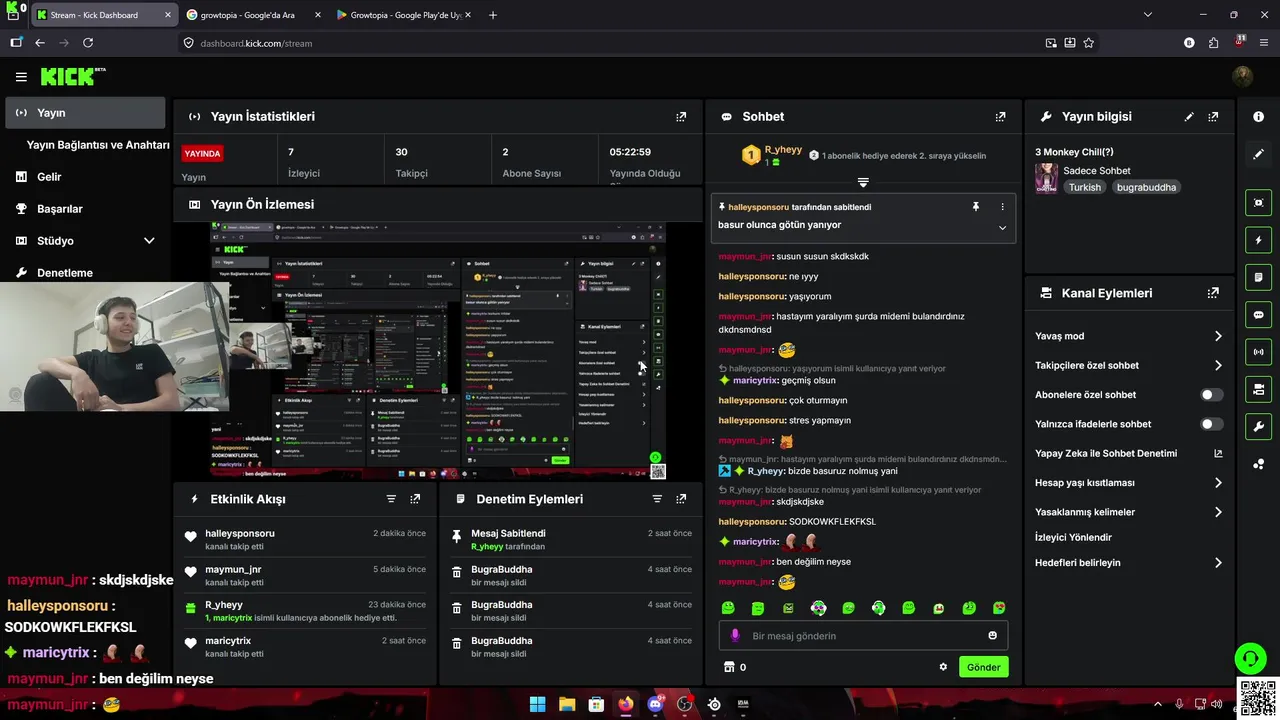The image size is (1280, 720).
Task: Switch to growtopia Google search tab
Action: click(x=253, y=15)
